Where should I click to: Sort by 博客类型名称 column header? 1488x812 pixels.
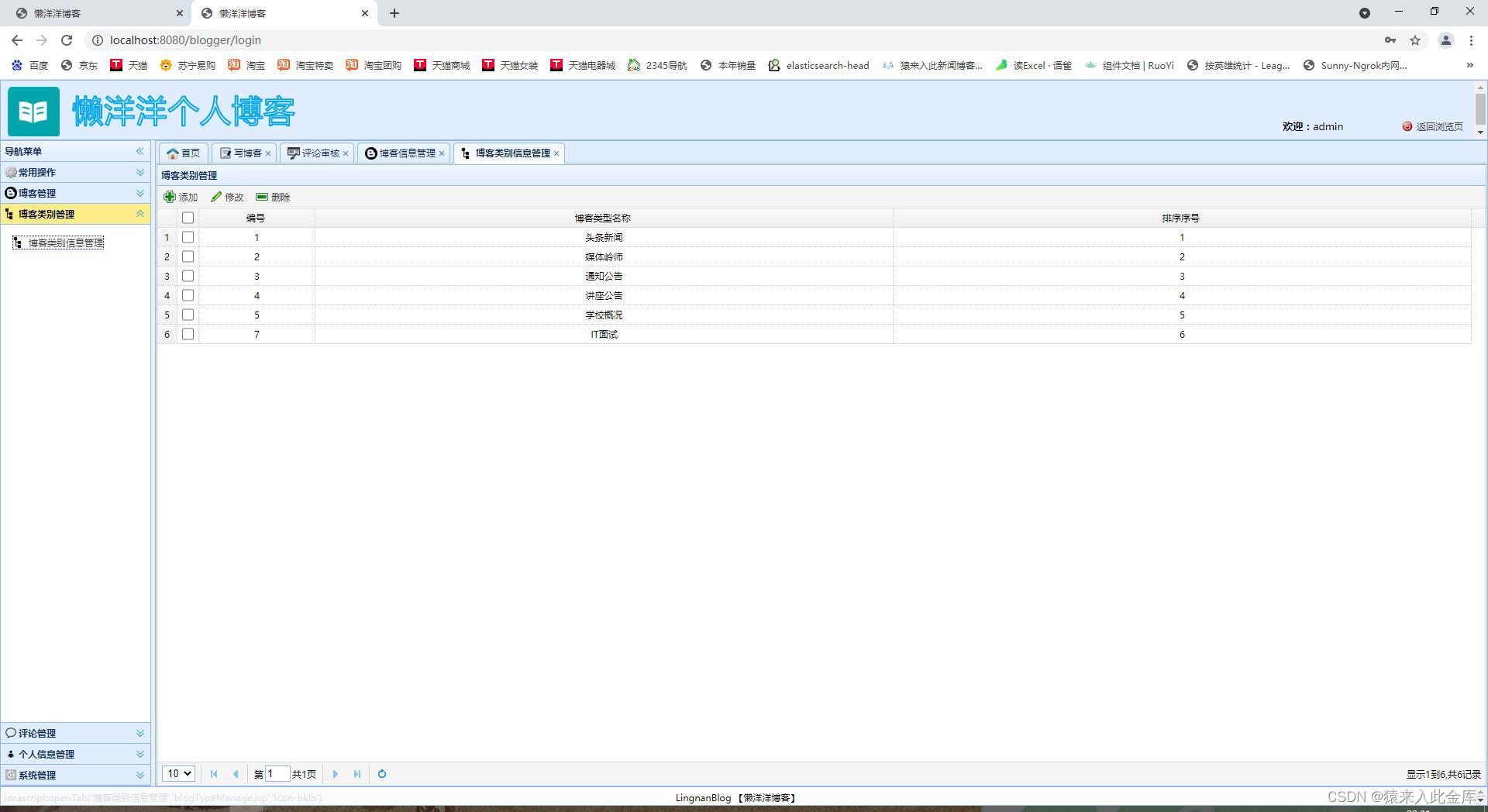pyautogui.click(x=603, y=218)
